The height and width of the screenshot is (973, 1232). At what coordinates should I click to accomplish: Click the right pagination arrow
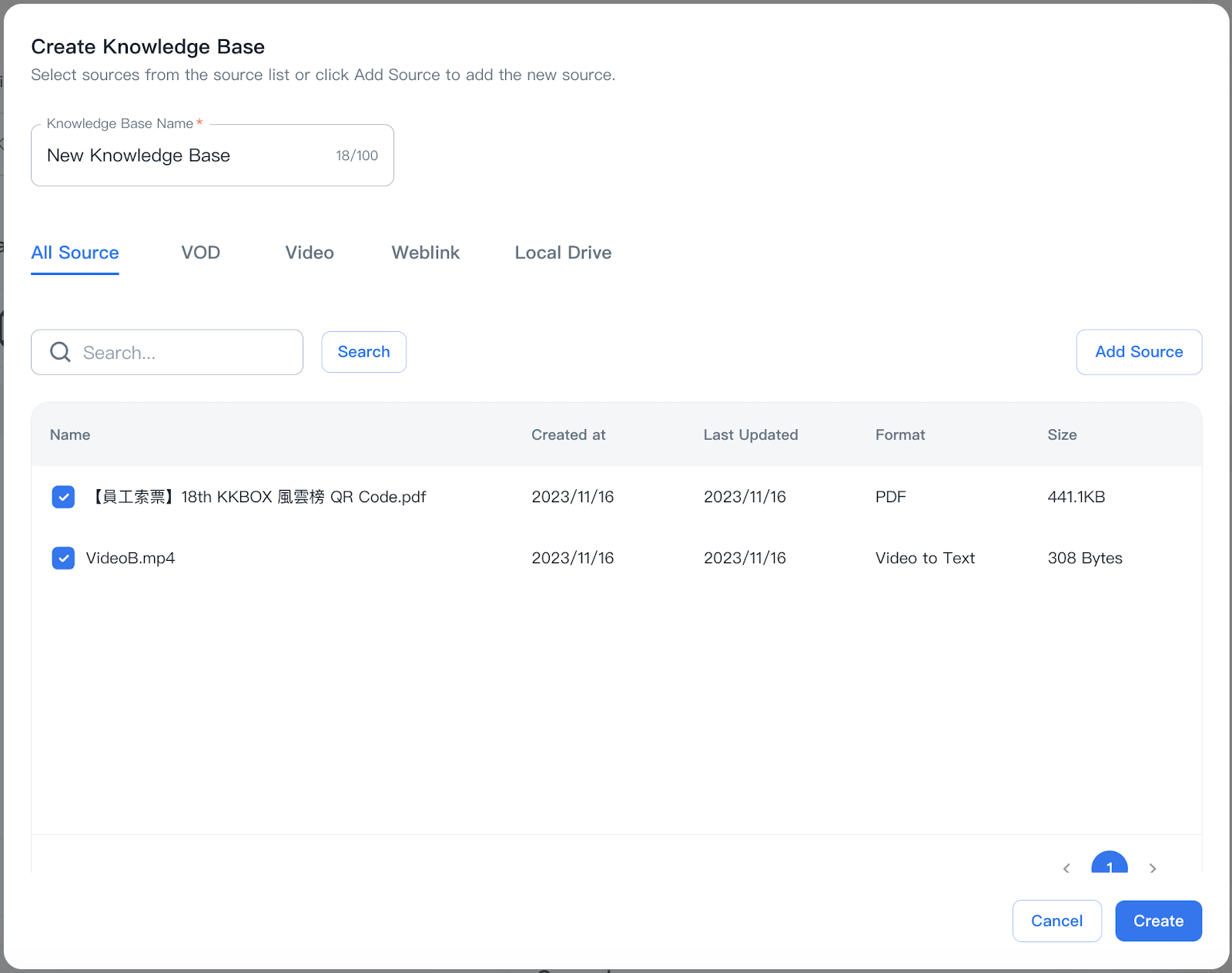pyautogui.click(x=1153, y=868)
